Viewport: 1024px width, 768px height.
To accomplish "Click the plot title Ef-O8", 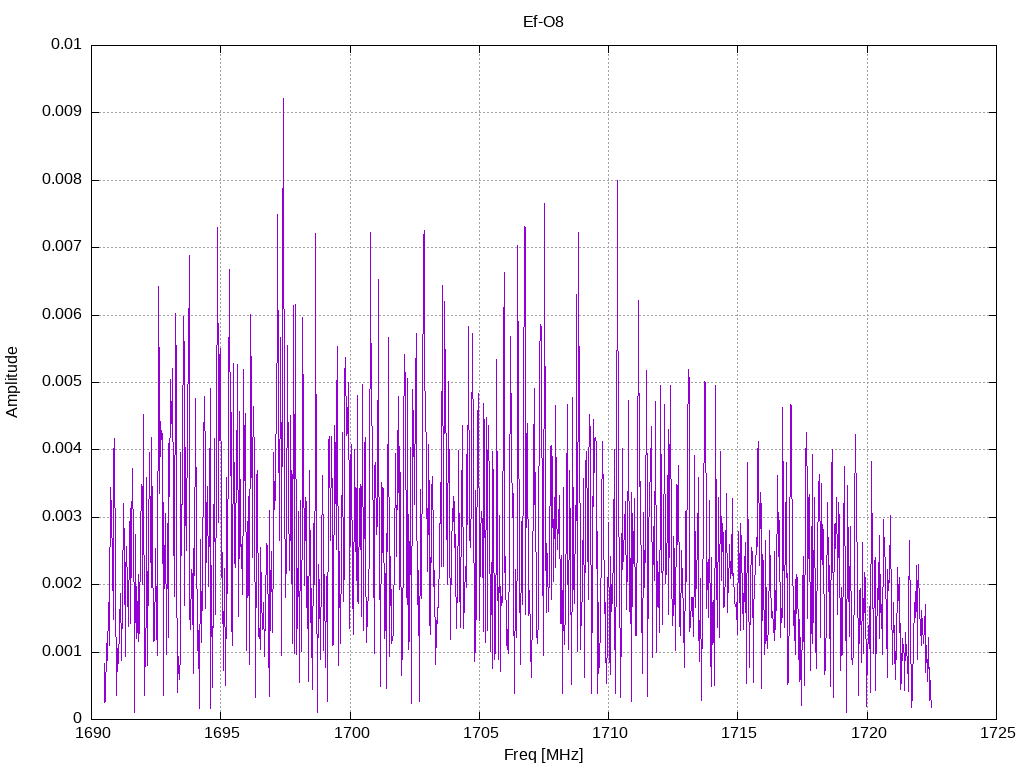I will 543,22.
